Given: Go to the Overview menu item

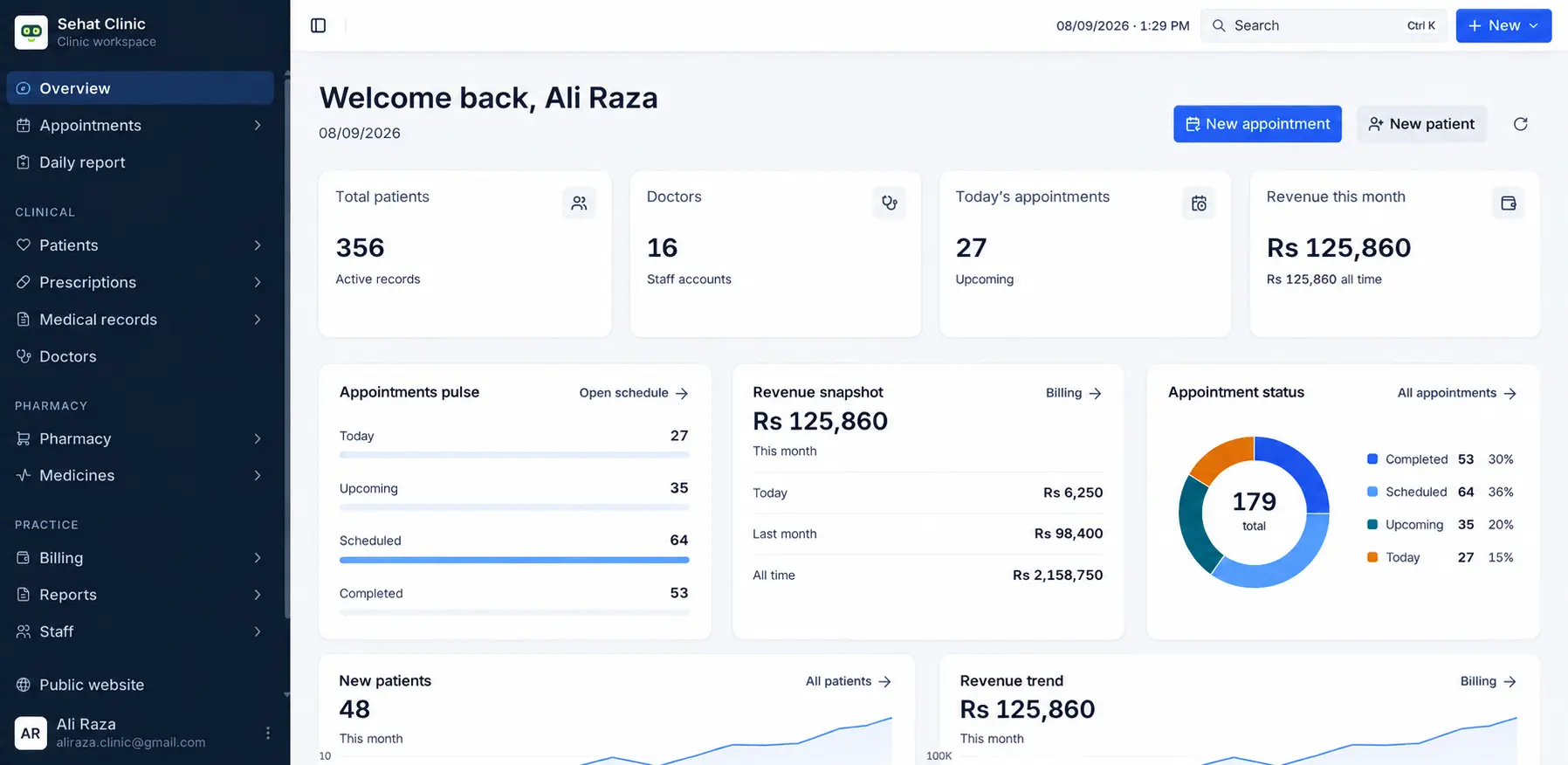Looking at the screenshot, I should (140, 88).
